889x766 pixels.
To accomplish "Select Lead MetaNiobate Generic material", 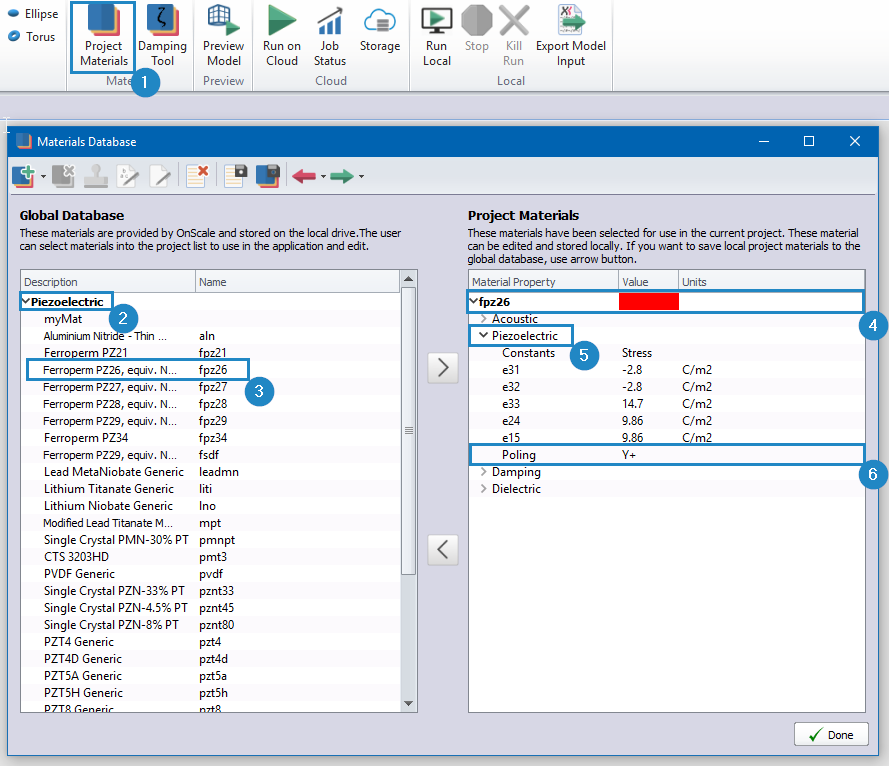I will click(210, 472).
